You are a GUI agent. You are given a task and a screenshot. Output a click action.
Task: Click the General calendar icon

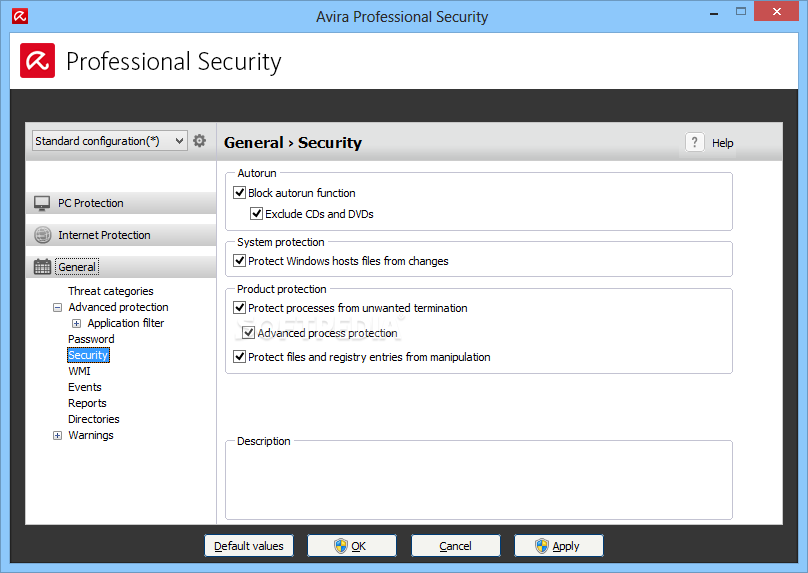(x=42, y=267)
